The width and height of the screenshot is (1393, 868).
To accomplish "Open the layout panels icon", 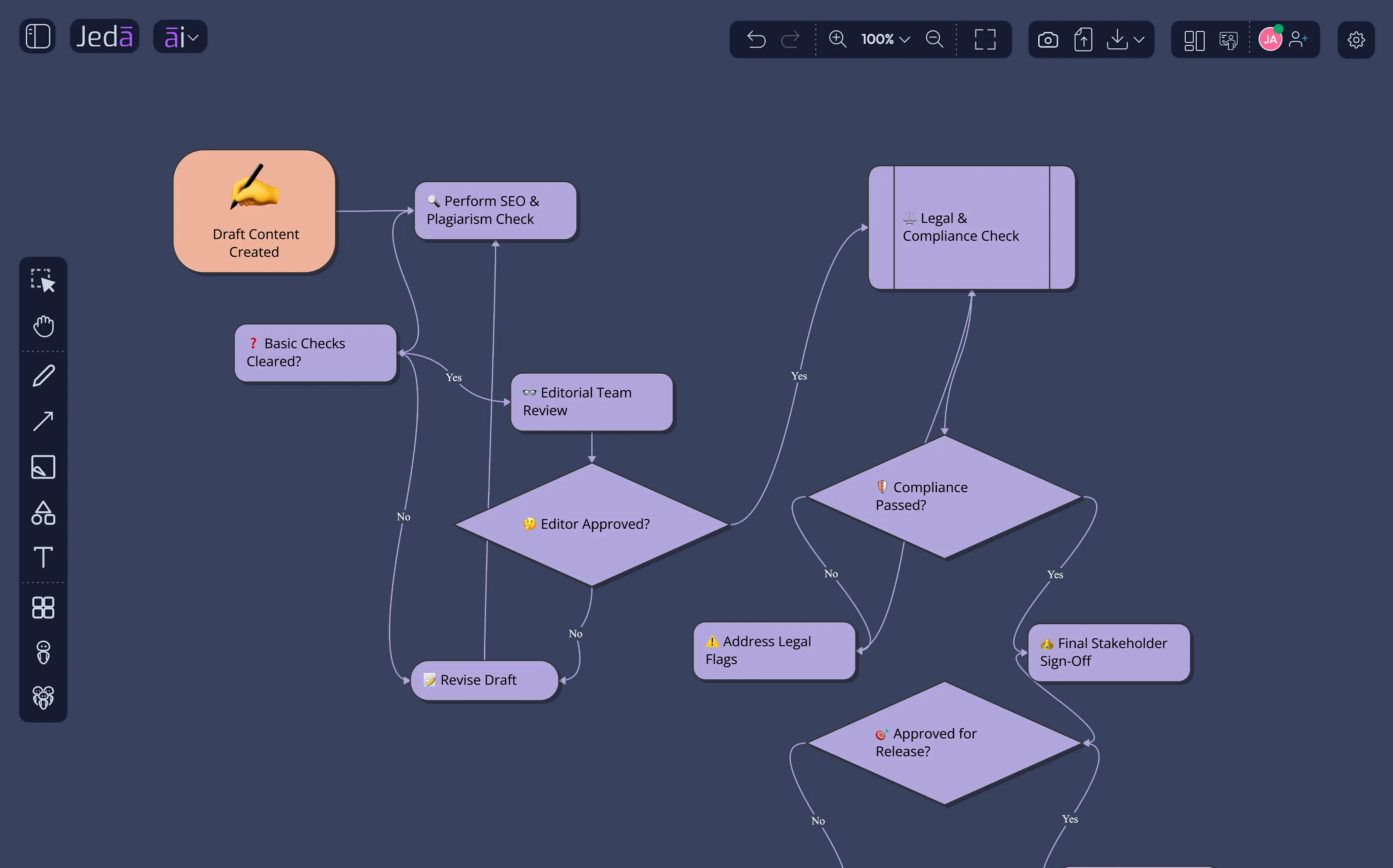I will 1195,40.
